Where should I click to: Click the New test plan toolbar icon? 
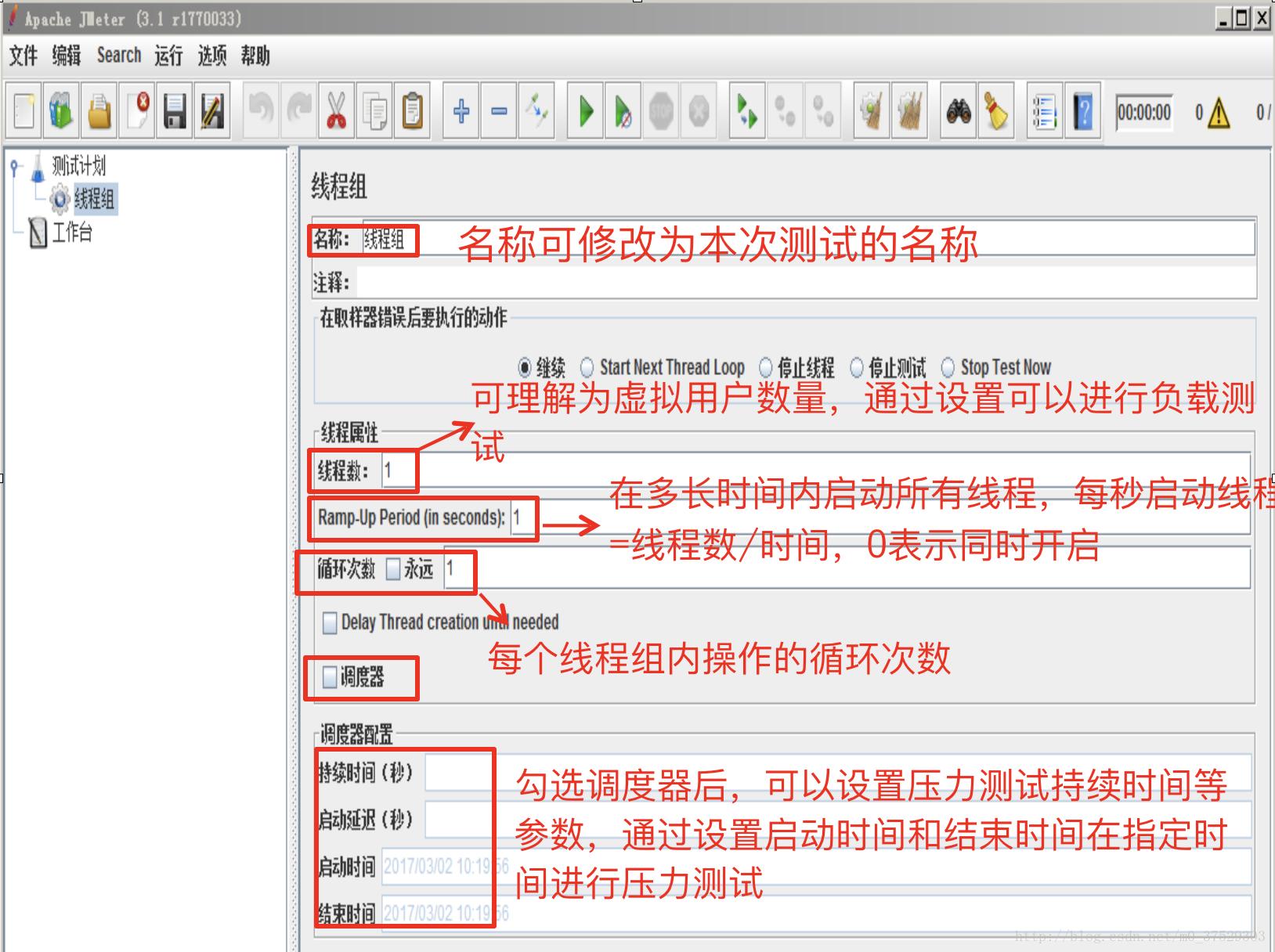pos(23,111)
